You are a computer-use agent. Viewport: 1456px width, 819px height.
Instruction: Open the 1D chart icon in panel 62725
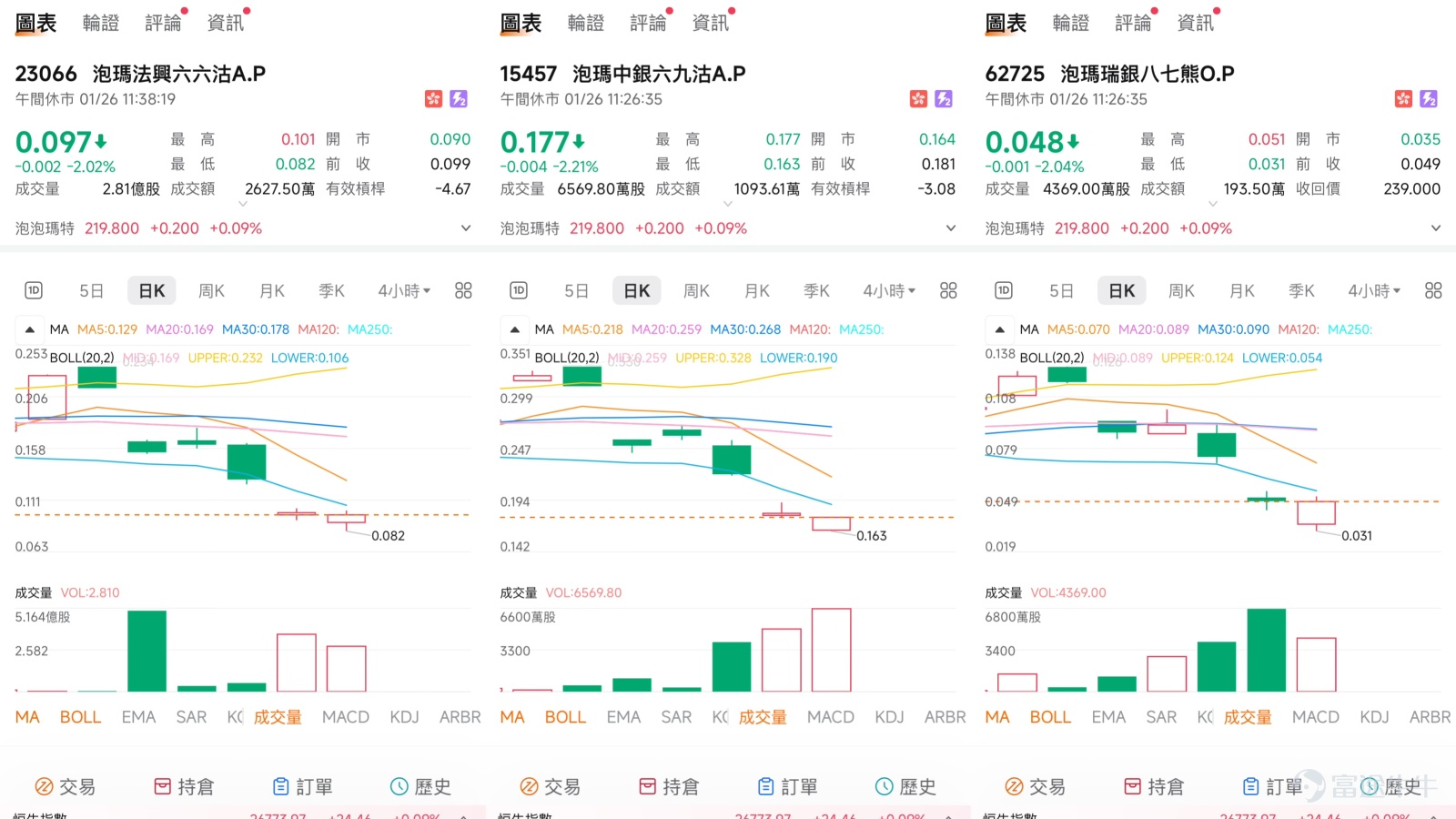(1004, 290)
